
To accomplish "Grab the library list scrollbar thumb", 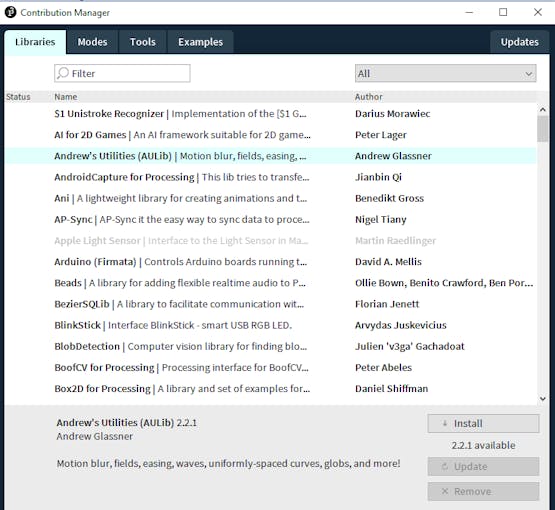I will click(x=542, y=129).
